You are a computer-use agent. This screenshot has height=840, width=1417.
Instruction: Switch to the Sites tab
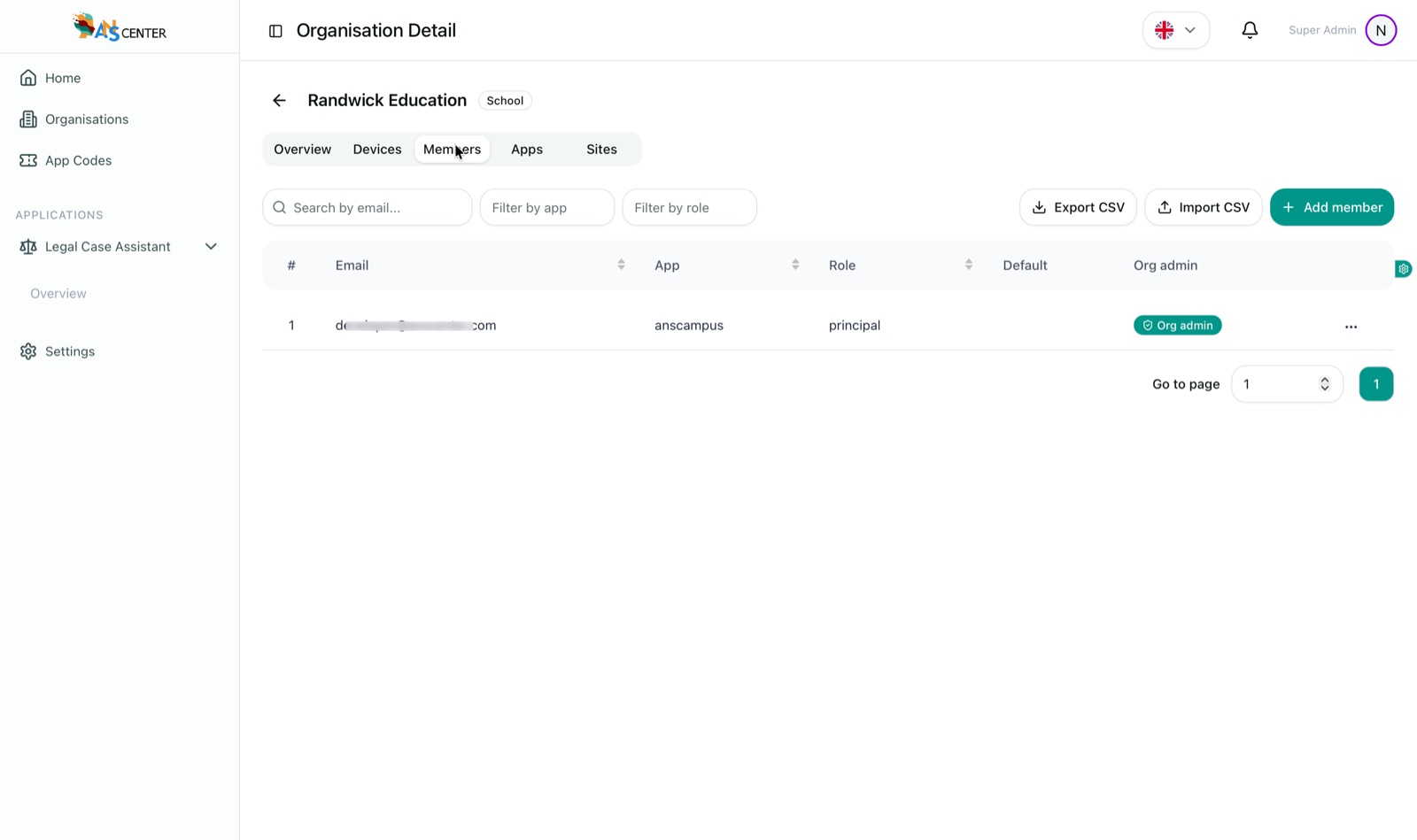[601, 150]
